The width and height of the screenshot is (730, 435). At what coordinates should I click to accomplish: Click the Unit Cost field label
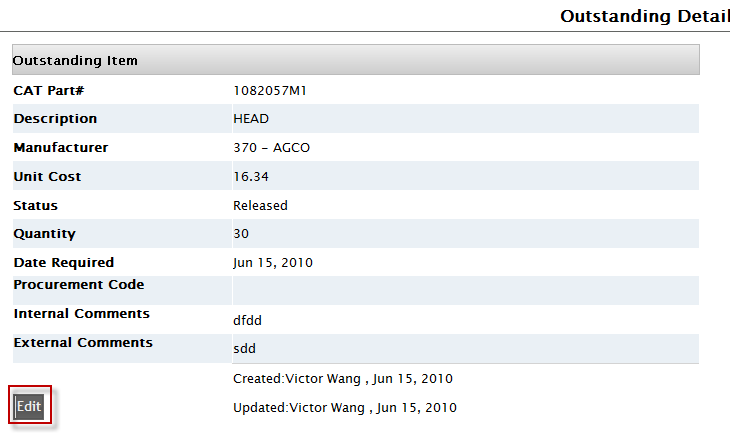coord(47,177)
